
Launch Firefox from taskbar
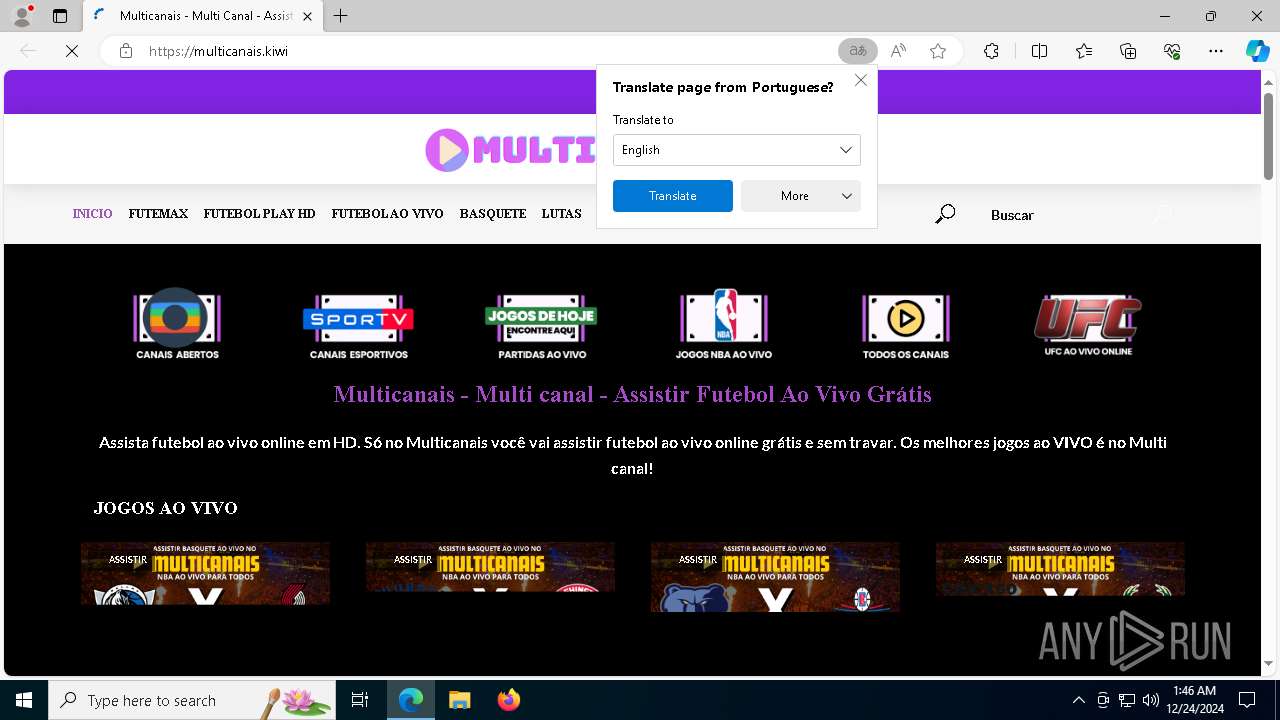click(x=509, y=700)
